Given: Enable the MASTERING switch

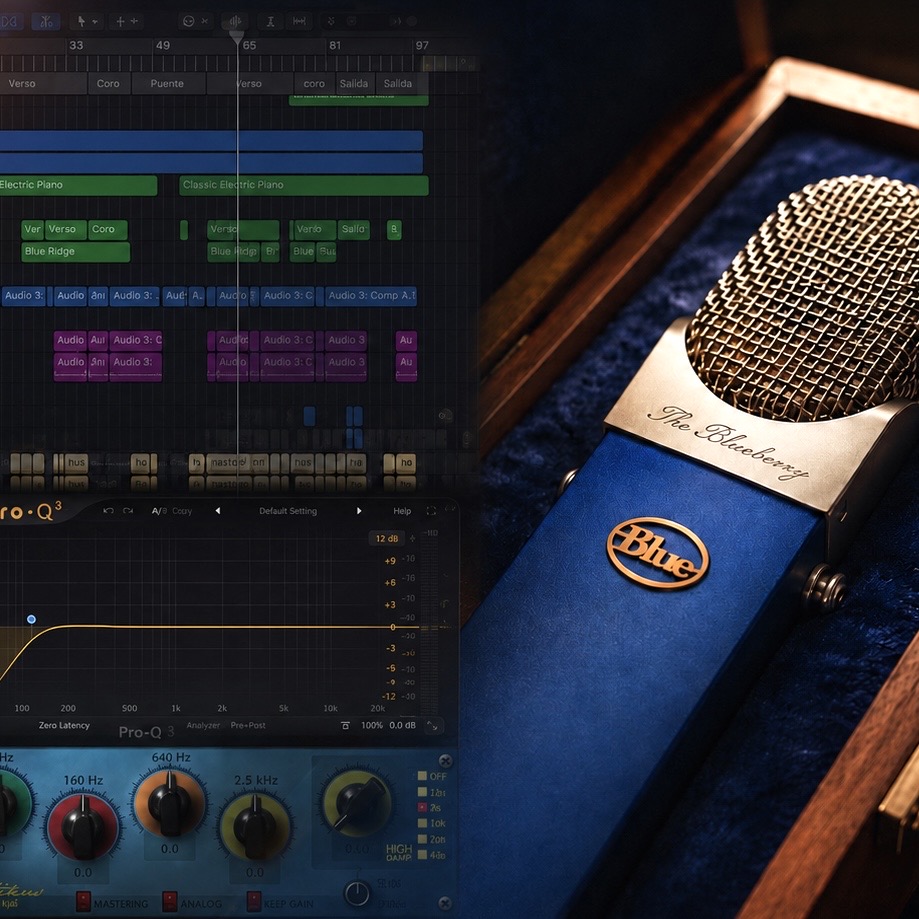Looking at the screenshot, I should [x=83, y=901].
